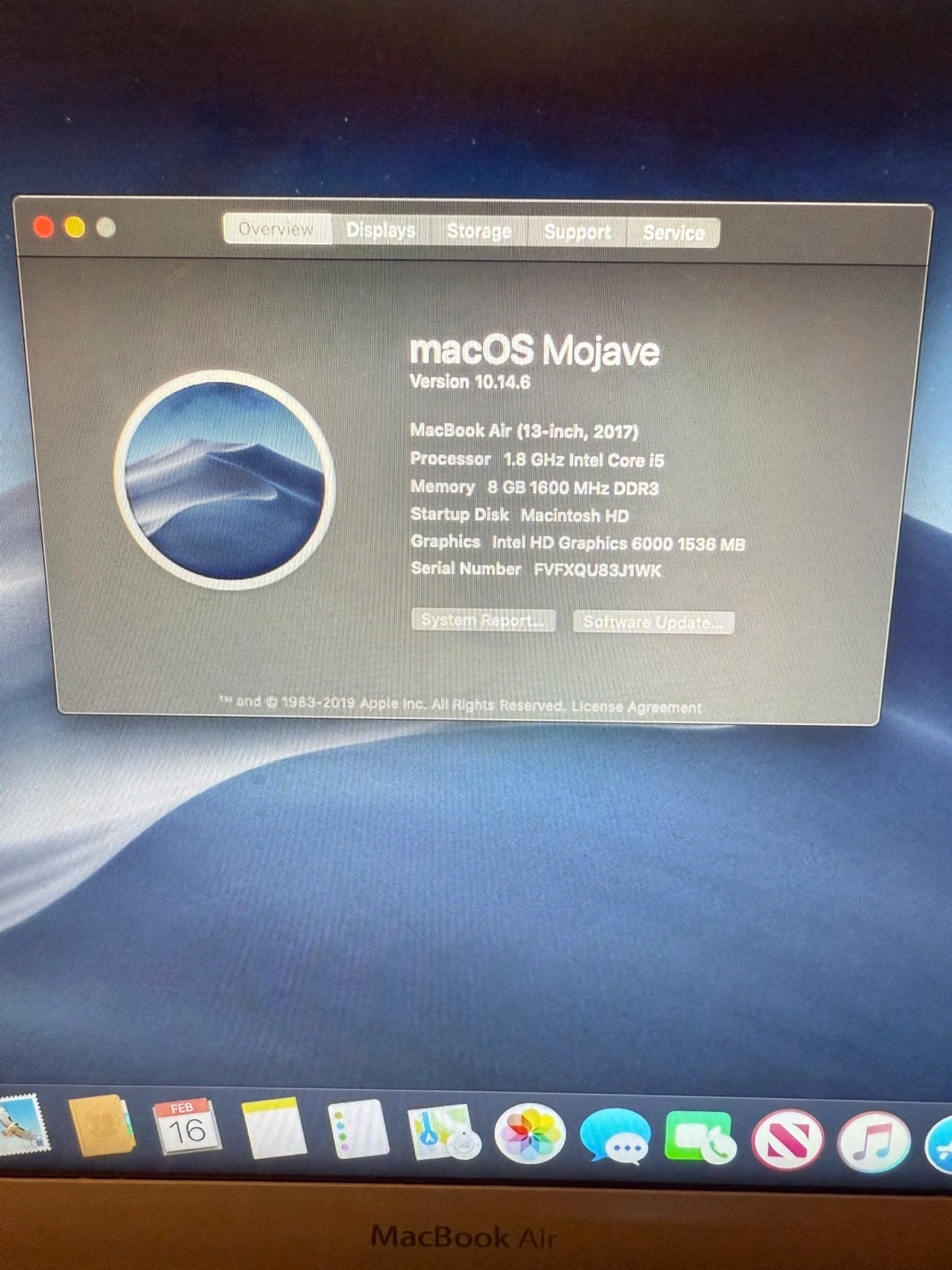Click the 1.8 GHz Intel Core i5 text
Image resolution: width=952 pixels, height=1270 pixels.
584,459
